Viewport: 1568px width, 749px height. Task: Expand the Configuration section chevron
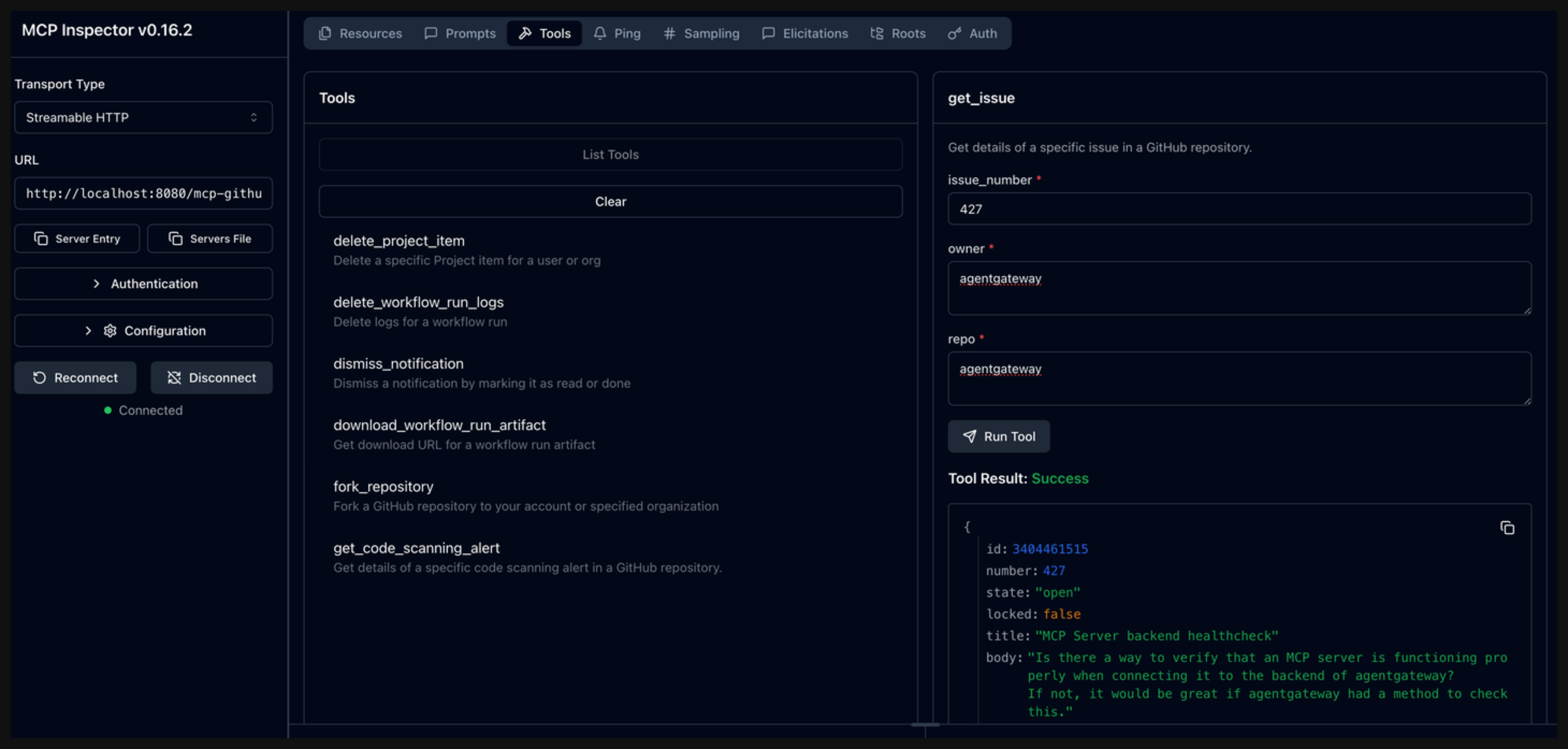coord(88,331)
